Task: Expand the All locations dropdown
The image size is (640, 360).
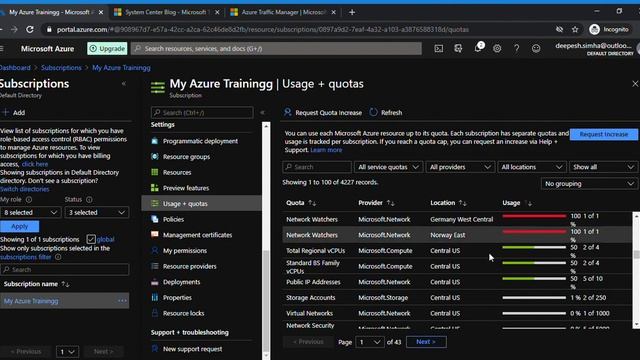Action: click(x=531, y=167)
